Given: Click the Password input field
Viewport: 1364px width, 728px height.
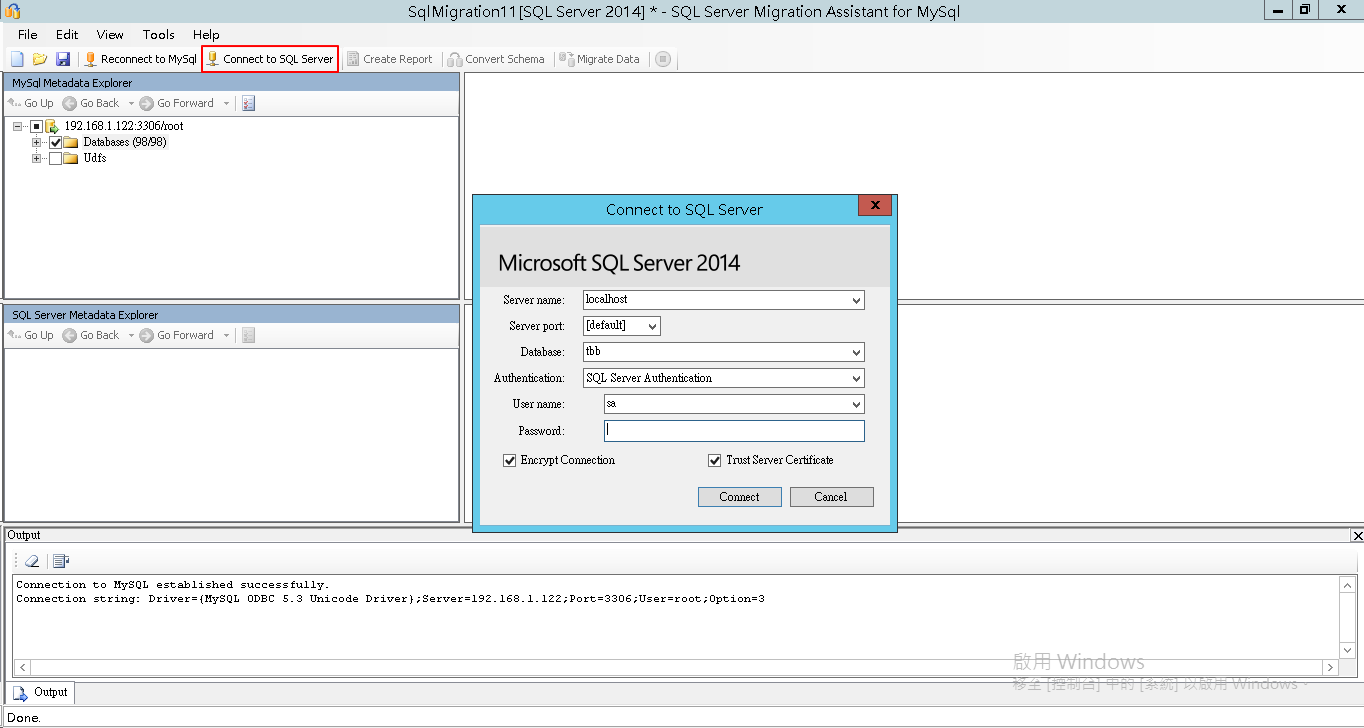Looking at the screenshot, I should [x=734, y=431].
